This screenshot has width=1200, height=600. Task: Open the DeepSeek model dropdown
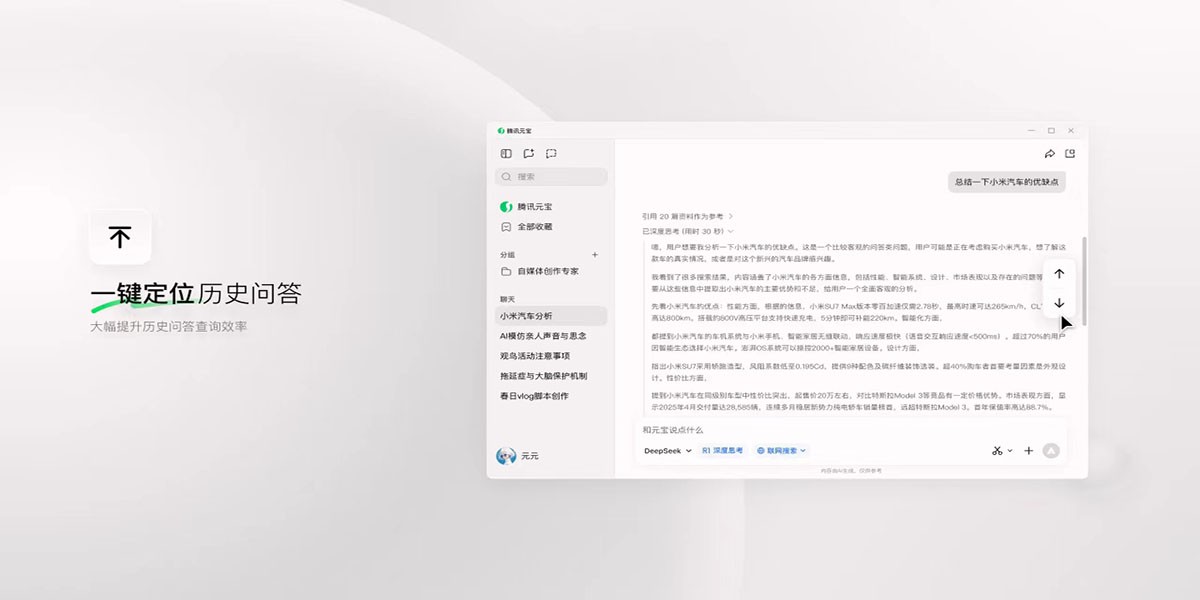668,451
